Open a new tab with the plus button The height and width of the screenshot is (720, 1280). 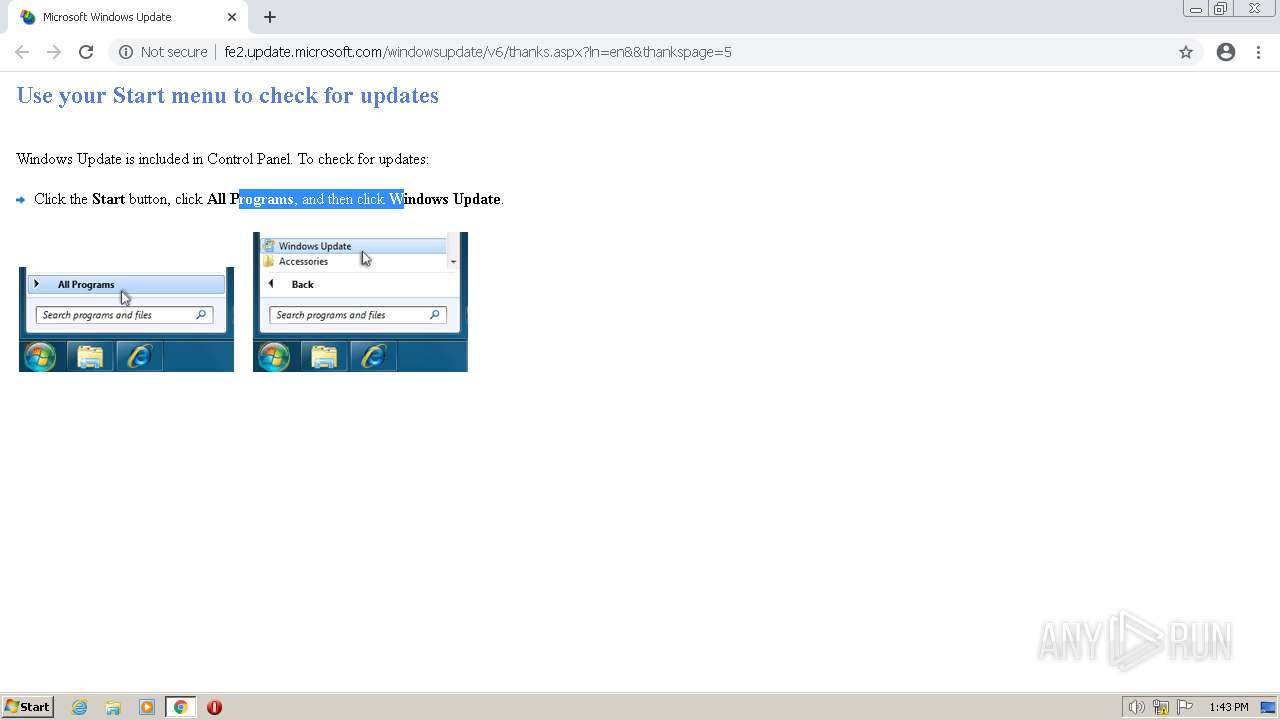(x=270, y=17)
